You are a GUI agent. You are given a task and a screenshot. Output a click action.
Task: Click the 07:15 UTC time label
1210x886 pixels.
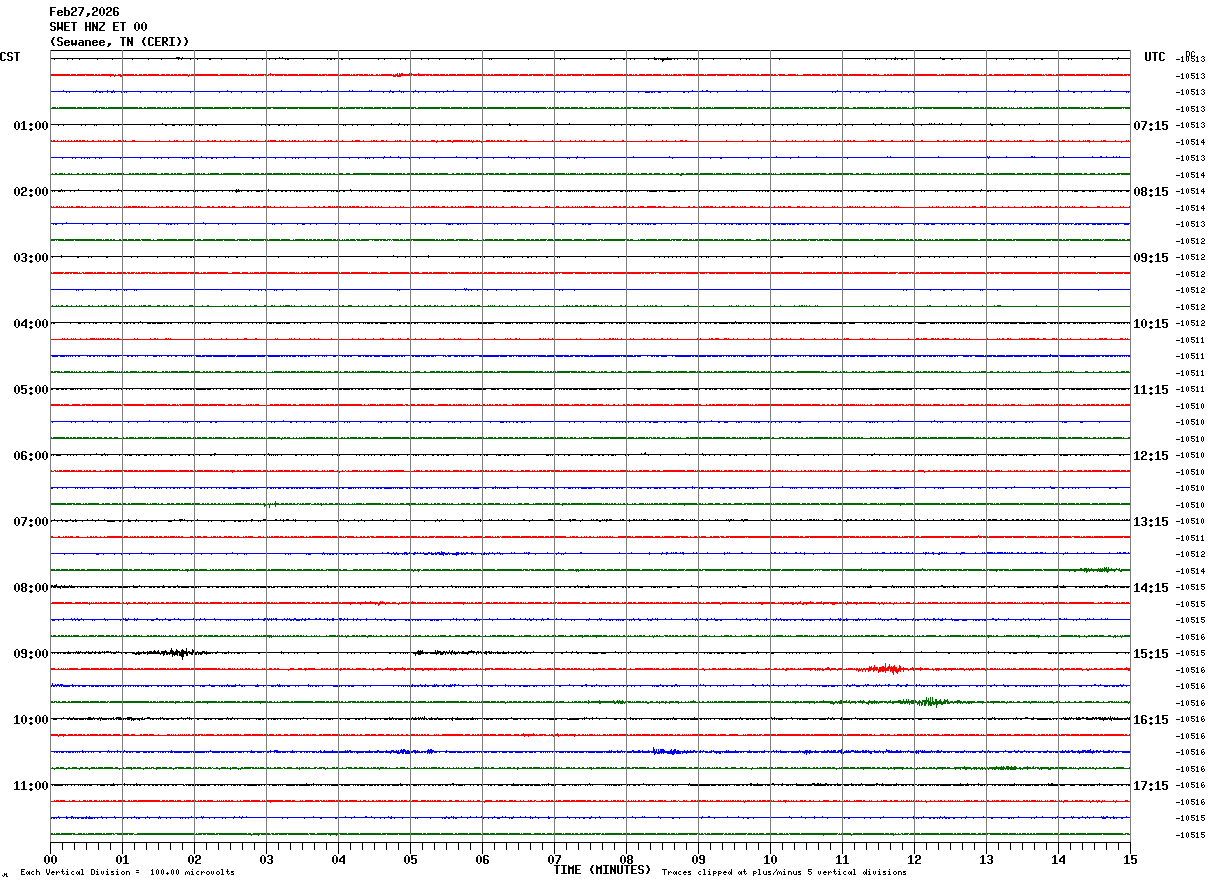tap(1150, 126)
